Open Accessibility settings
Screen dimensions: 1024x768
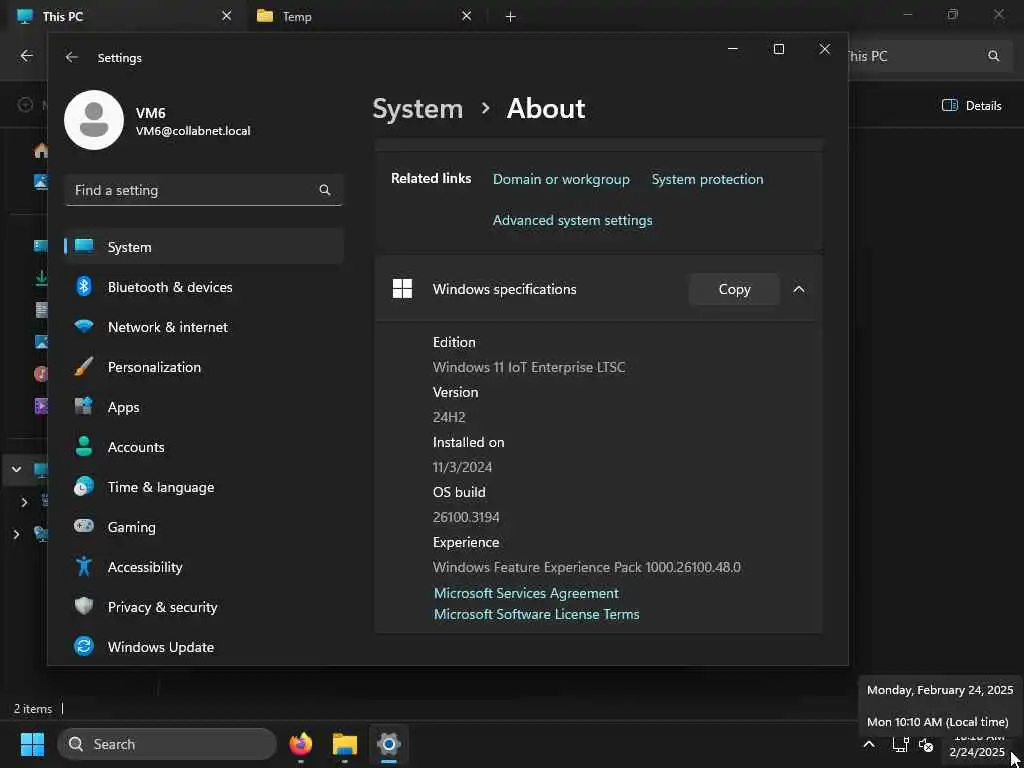point(204,566)
